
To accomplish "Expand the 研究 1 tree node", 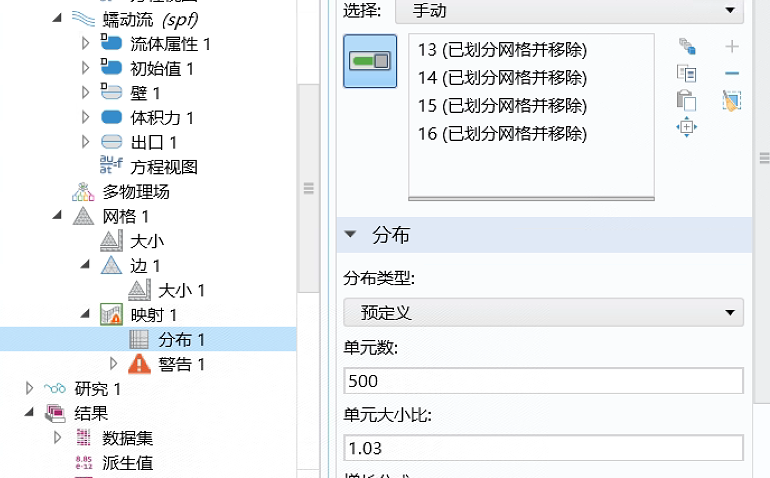I will (x=29, y=388).
